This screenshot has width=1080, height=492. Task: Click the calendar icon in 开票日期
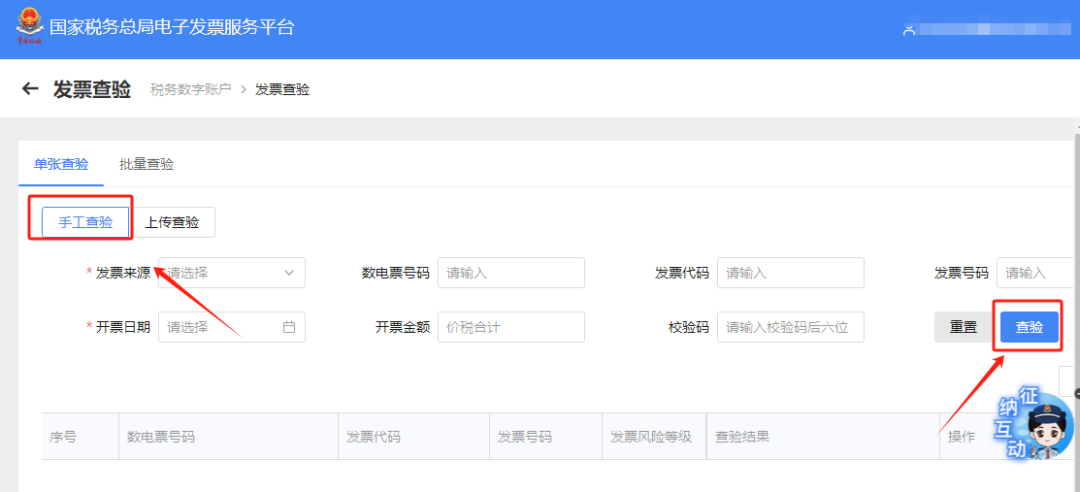289,327
